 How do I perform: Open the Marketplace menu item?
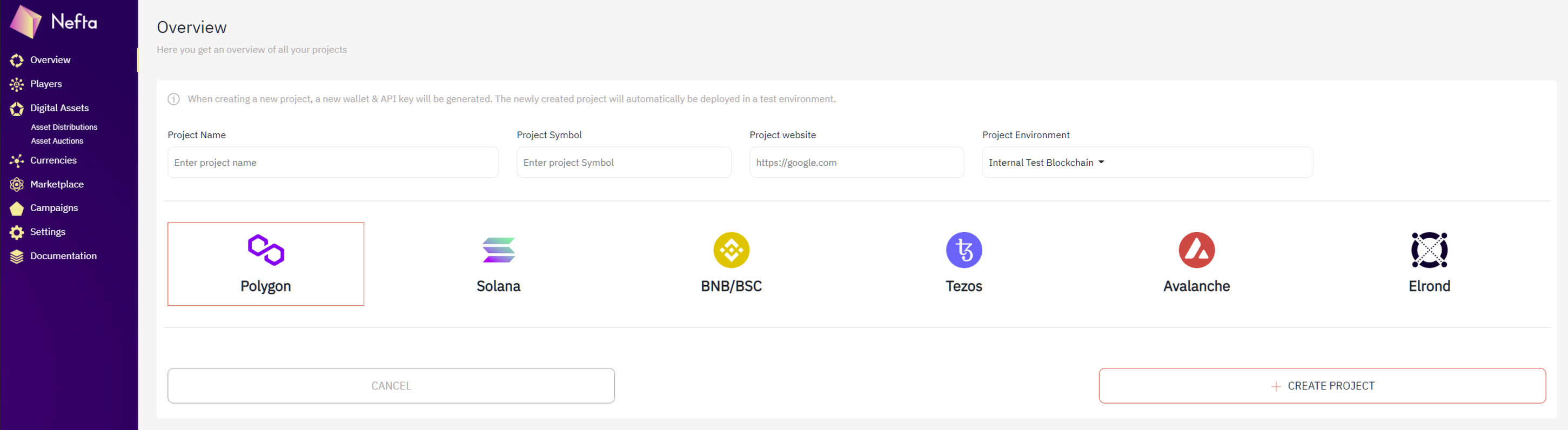tap(57, 184)
